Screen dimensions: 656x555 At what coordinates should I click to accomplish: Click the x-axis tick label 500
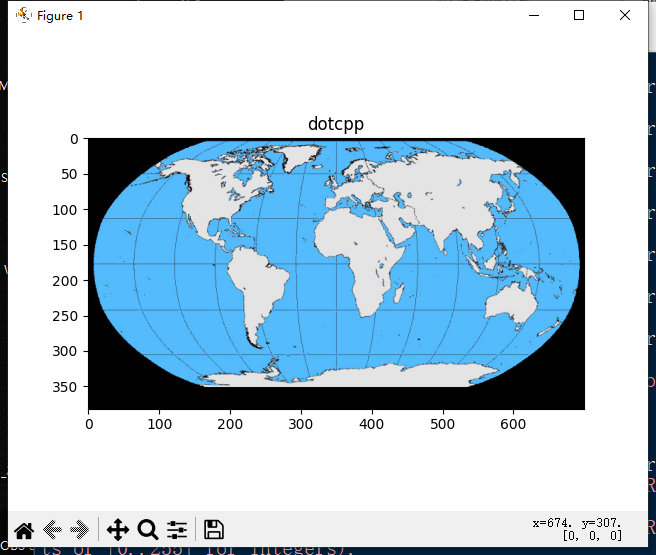click(442, 425)
